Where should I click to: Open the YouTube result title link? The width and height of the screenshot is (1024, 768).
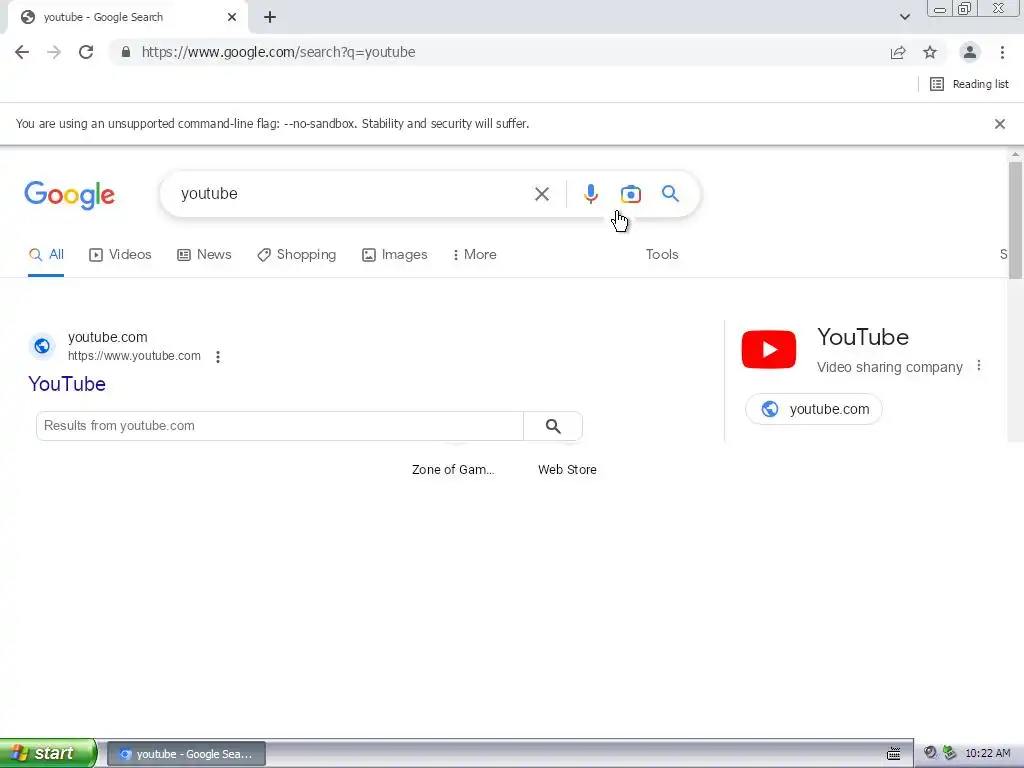(x=67, y=384)
